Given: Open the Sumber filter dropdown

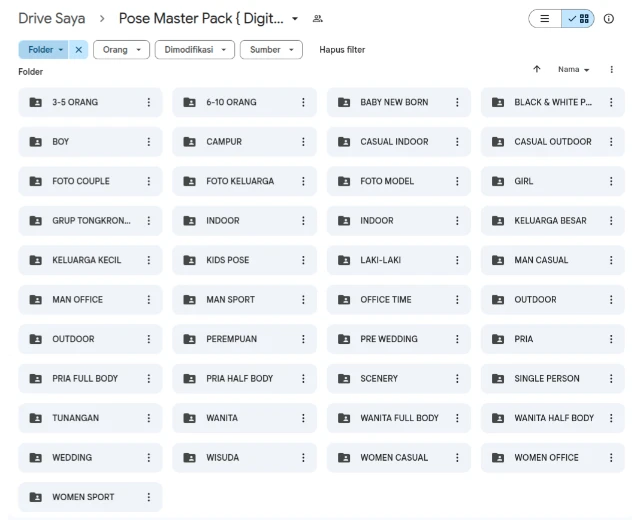Looking at the screenshot, I should pyautogui.click(x=271, y=50).
